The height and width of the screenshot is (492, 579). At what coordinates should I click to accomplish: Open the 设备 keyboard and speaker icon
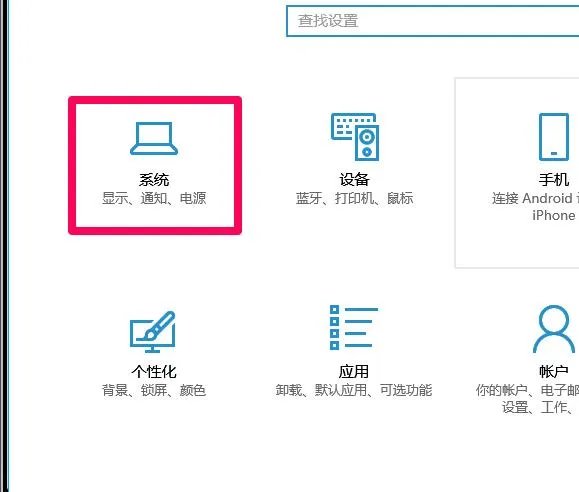tap(355, 137)
